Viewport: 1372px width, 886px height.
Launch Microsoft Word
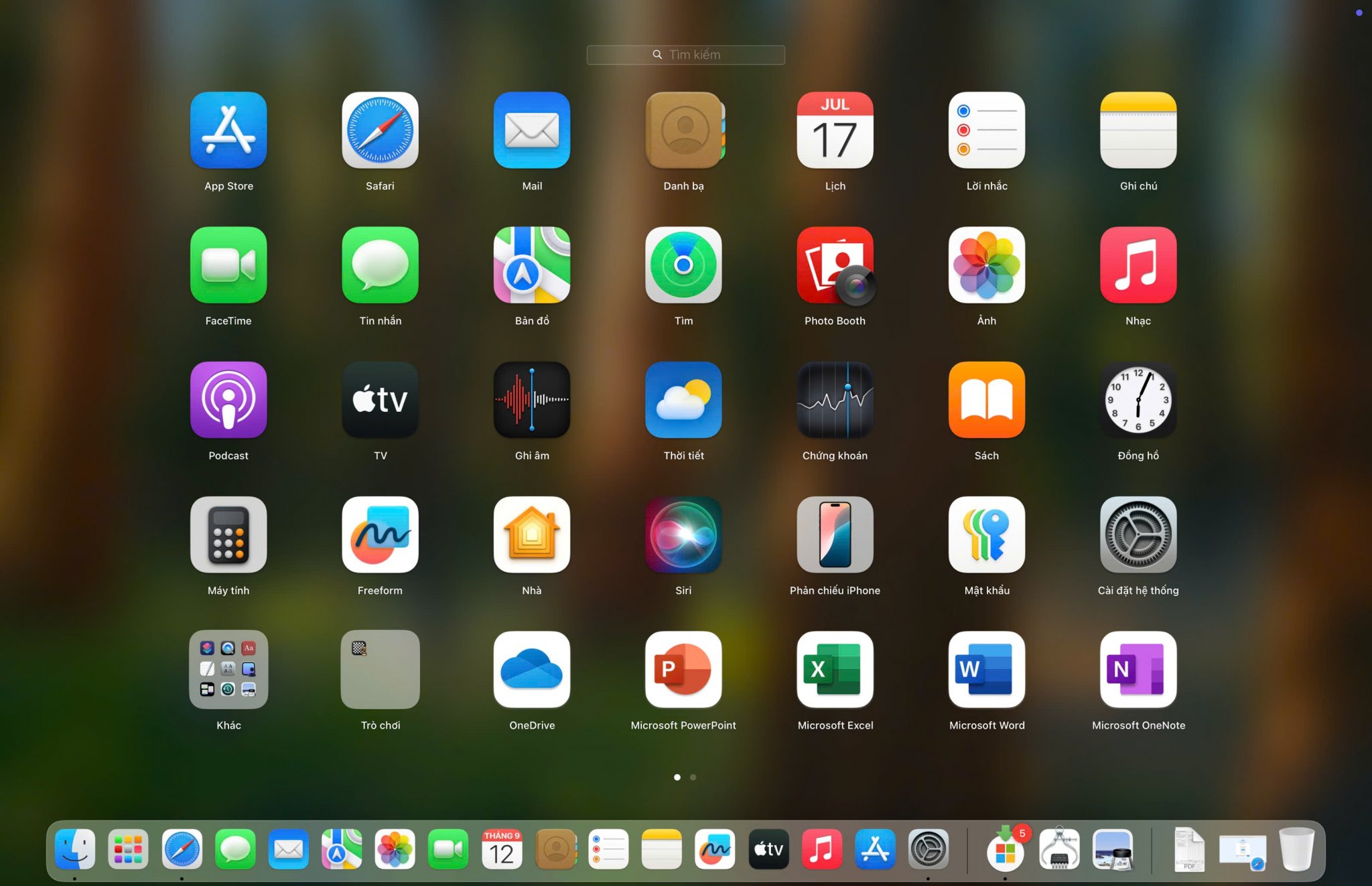pyautogui.click(x=987, y=669)
